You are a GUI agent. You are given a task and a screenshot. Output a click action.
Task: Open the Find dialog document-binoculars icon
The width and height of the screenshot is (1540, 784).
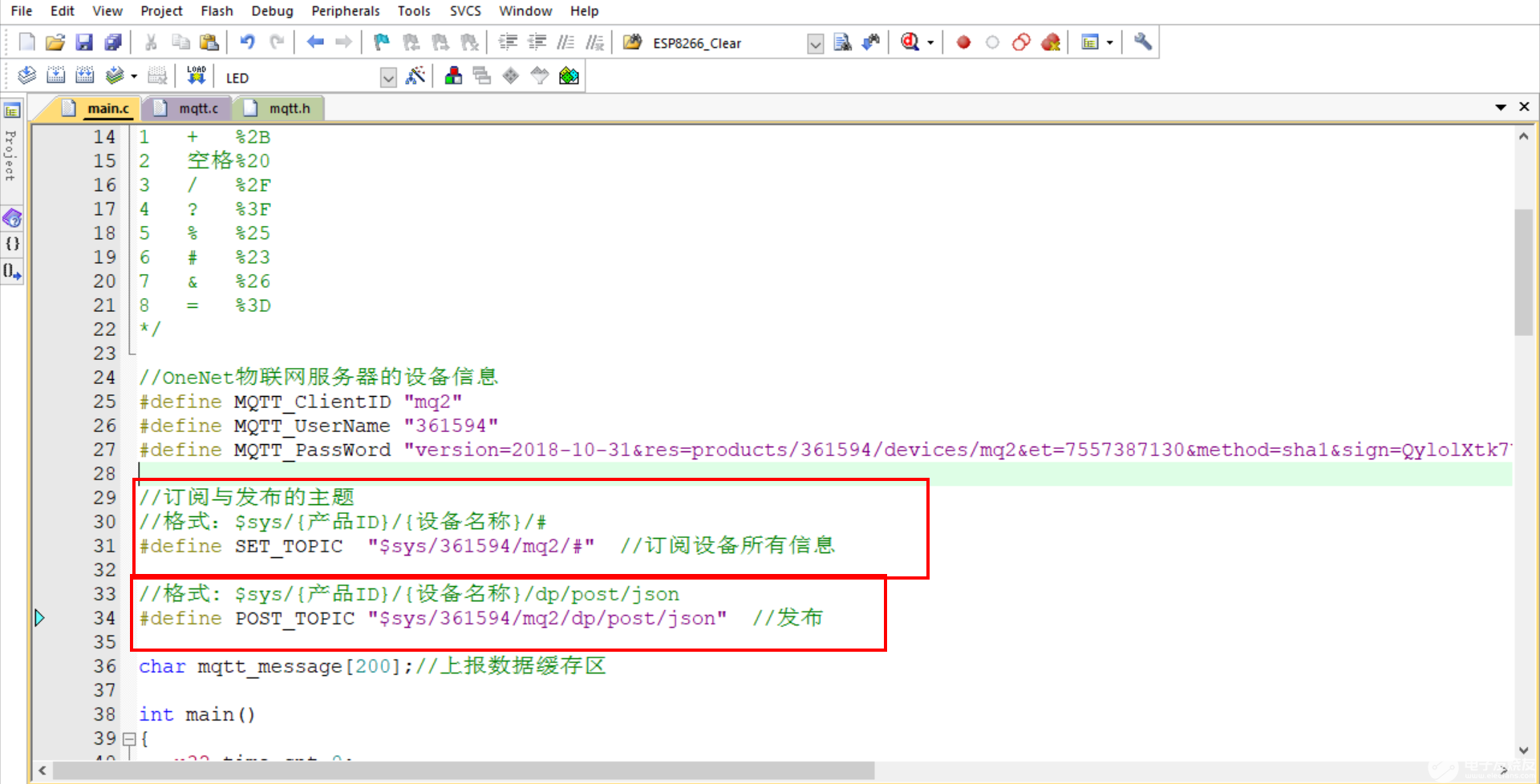[x=842, y=42]
